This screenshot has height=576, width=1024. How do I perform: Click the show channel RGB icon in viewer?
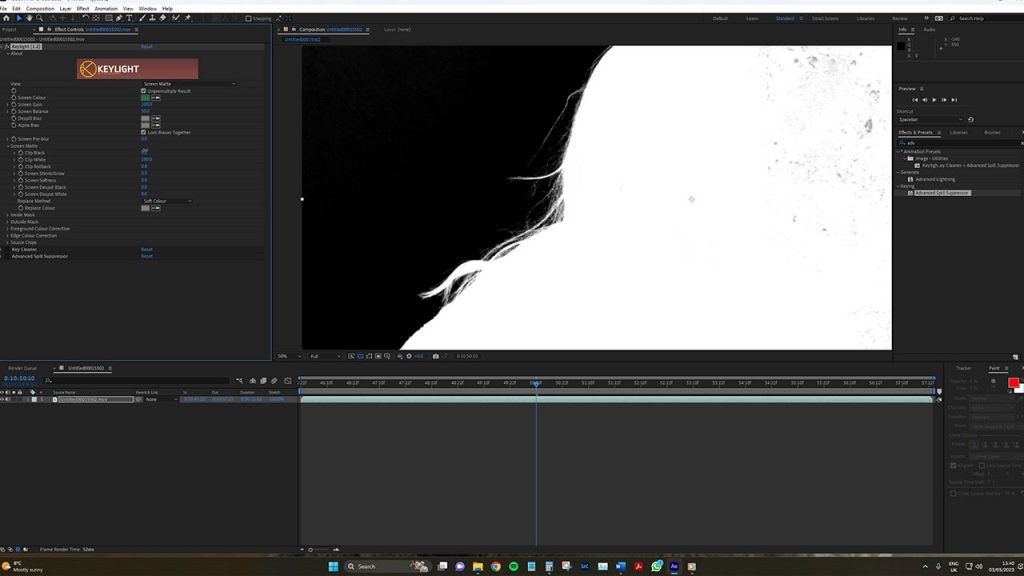(399, 356)
